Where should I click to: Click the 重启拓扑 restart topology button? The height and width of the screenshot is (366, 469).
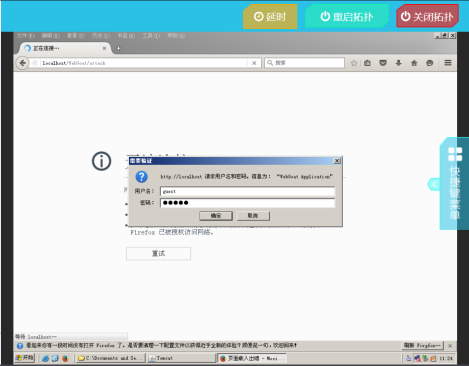347,16
